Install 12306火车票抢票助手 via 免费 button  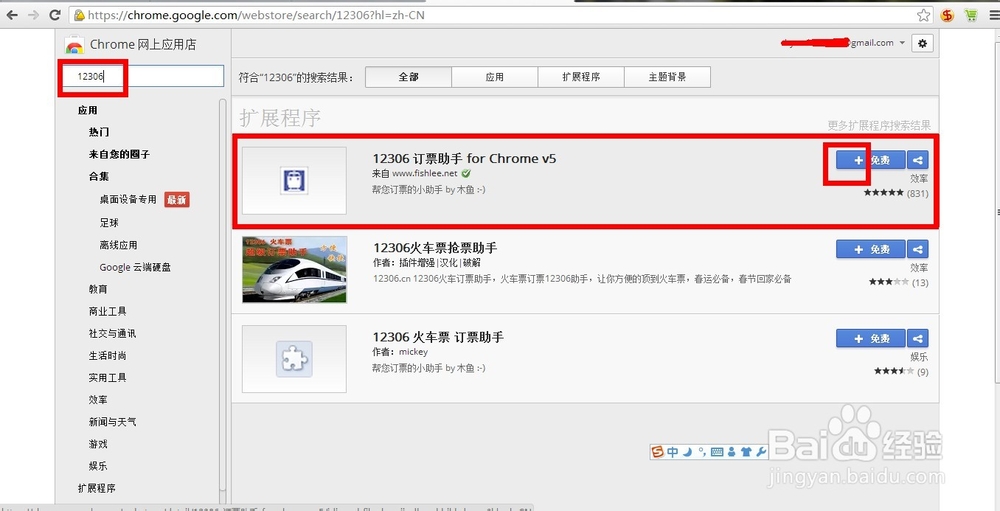(871, 249)
